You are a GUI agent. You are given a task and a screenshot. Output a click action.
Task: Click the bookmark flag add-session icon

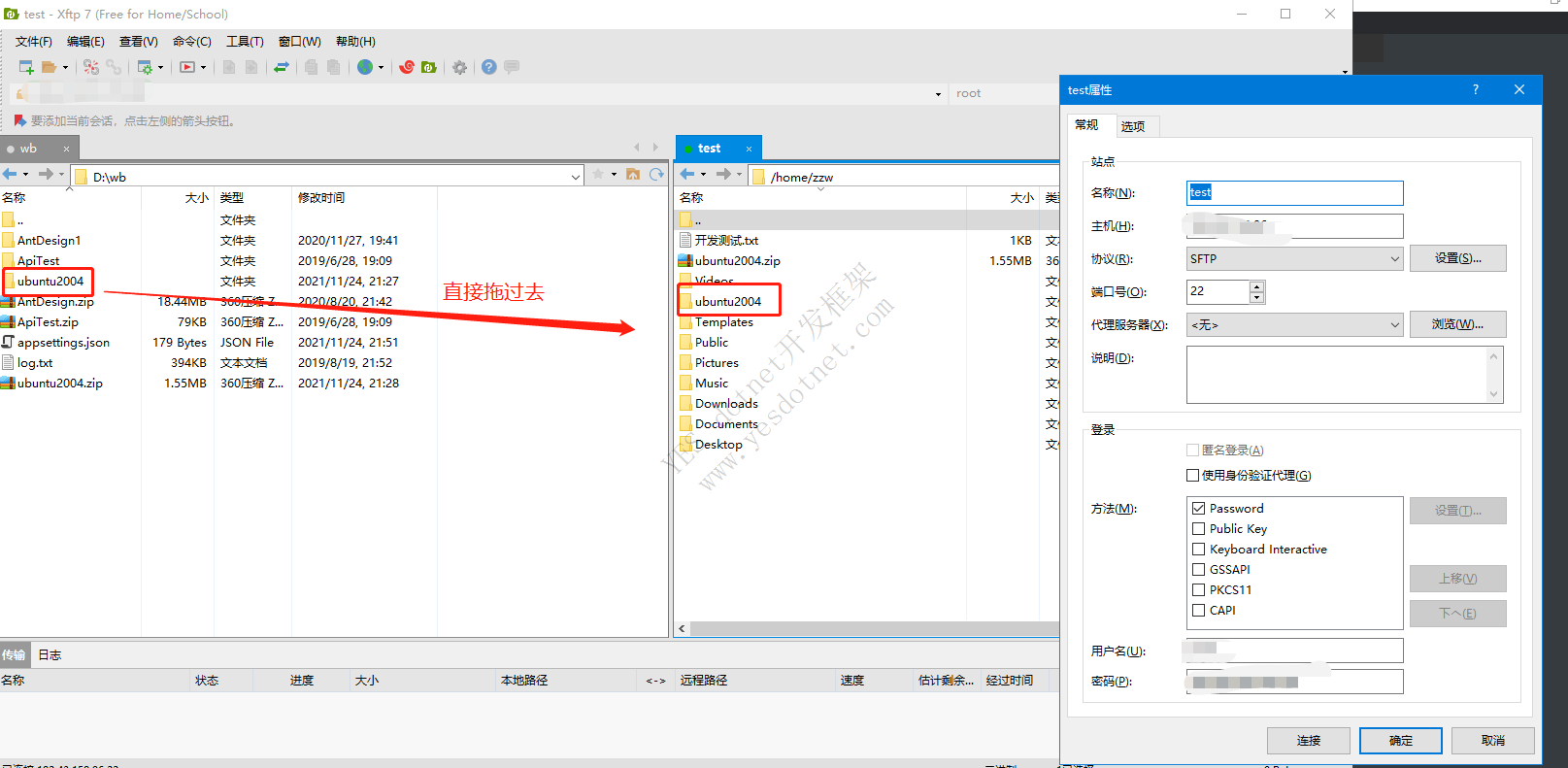[x=20, y=120]
